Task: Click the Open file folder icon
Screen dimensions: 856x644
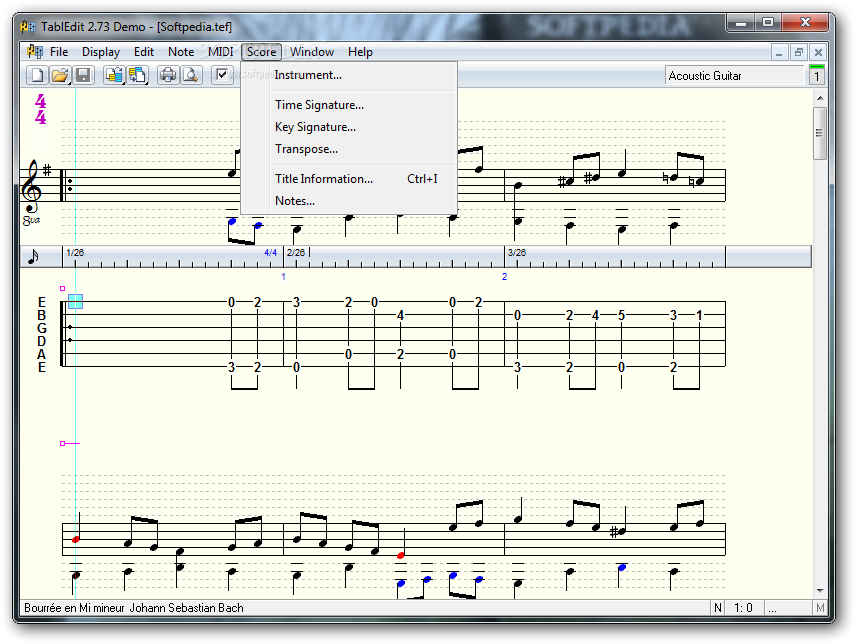Action: (60, 75)
